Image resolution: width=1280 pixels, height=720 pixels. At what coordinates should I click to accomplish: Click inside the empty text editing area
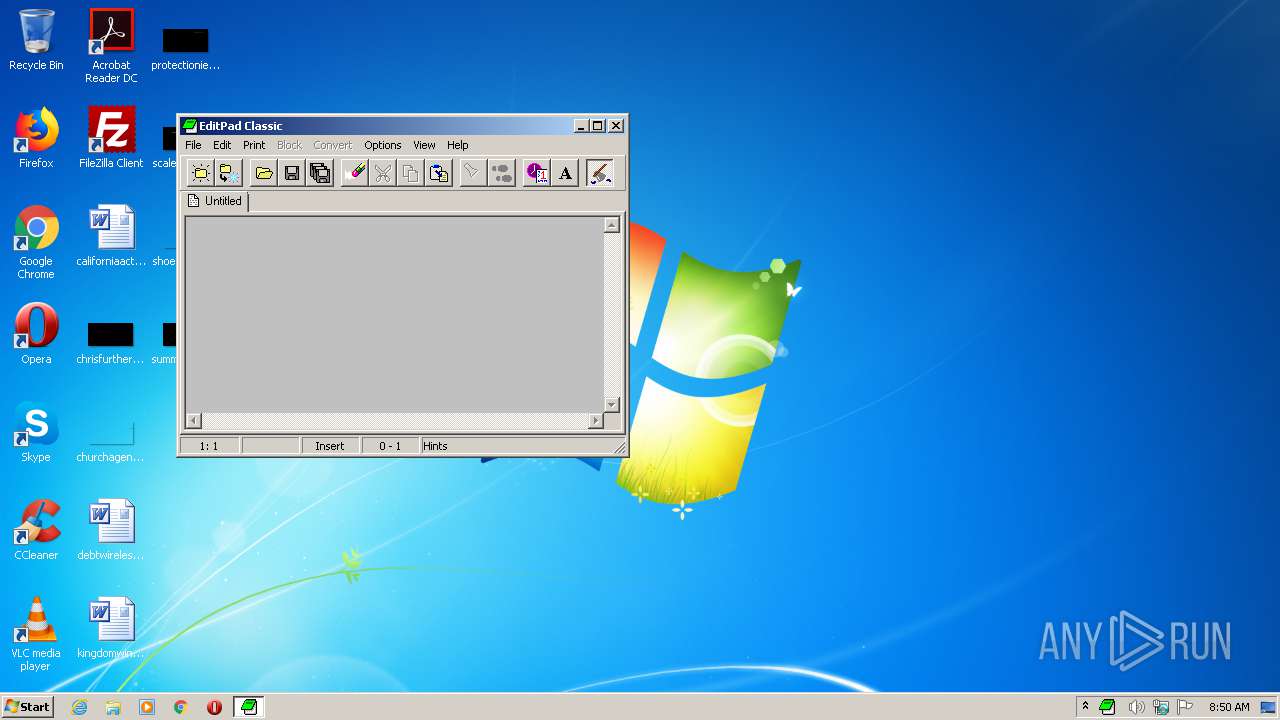[394, 314]
